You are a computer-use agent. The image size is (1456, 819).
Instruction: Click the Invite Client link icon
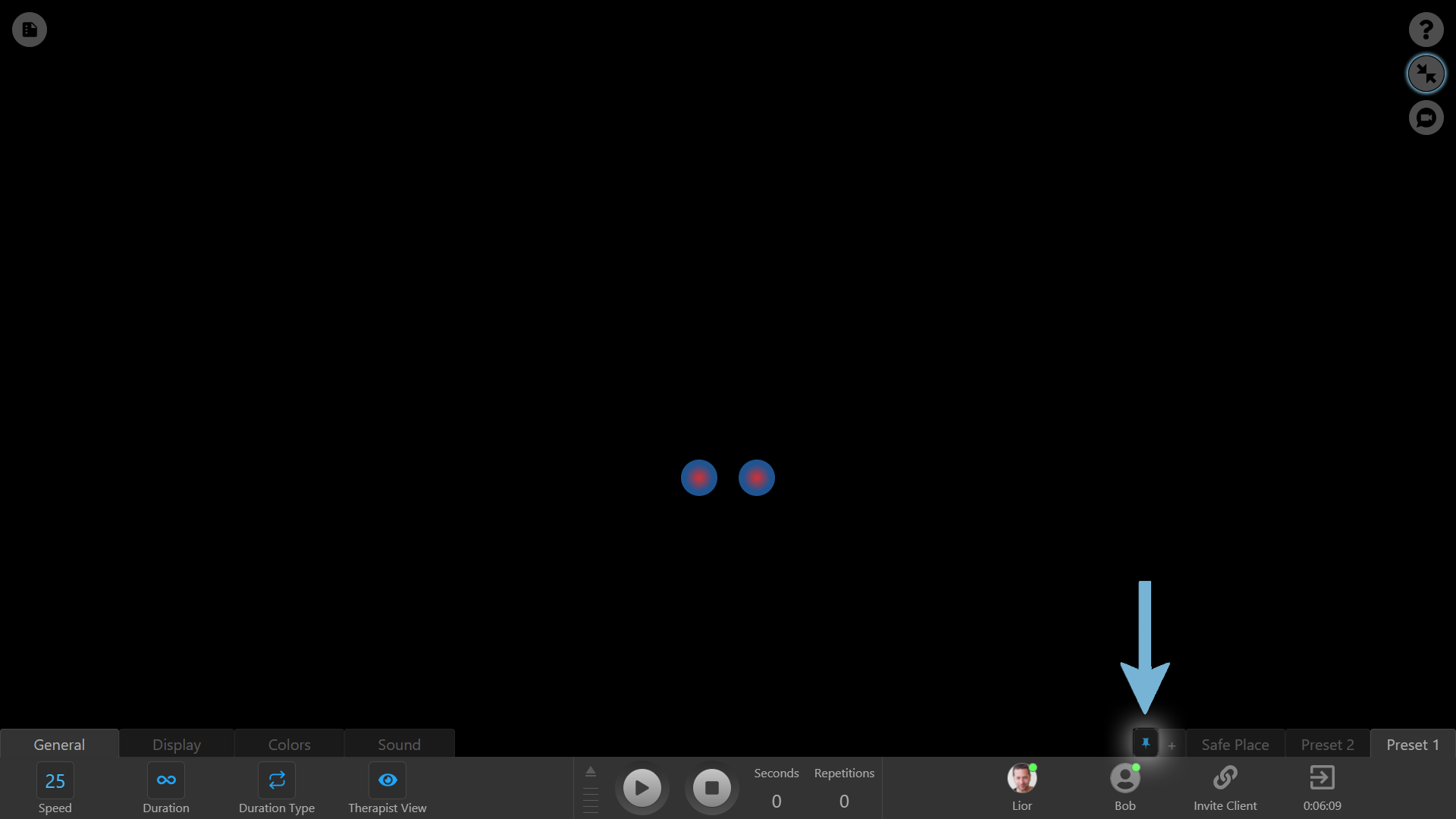pos(1225,778)
